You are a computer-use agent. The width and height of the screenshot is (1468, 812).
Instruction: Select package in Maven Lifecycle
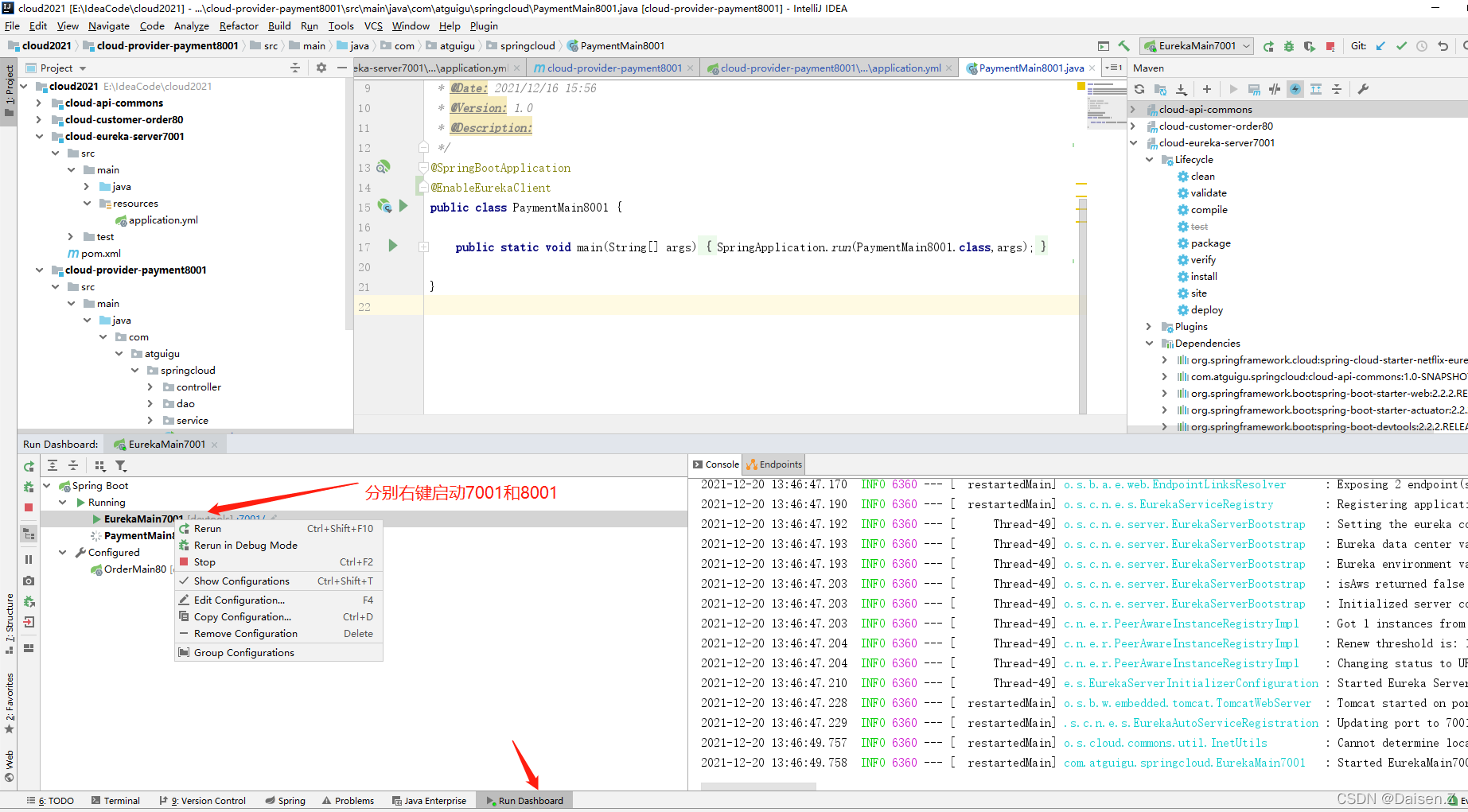[x=1210, y=243]
